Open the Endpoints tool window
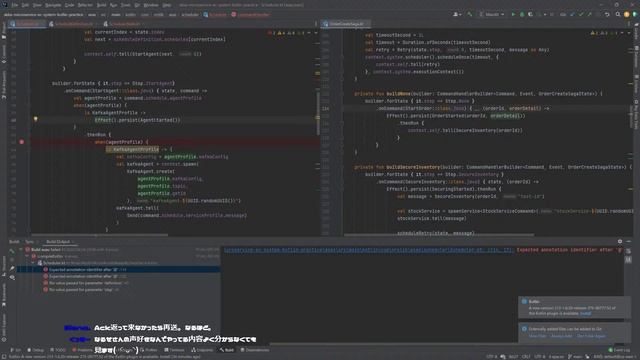Viewport: 640px width, 360px height. point(202,350)
